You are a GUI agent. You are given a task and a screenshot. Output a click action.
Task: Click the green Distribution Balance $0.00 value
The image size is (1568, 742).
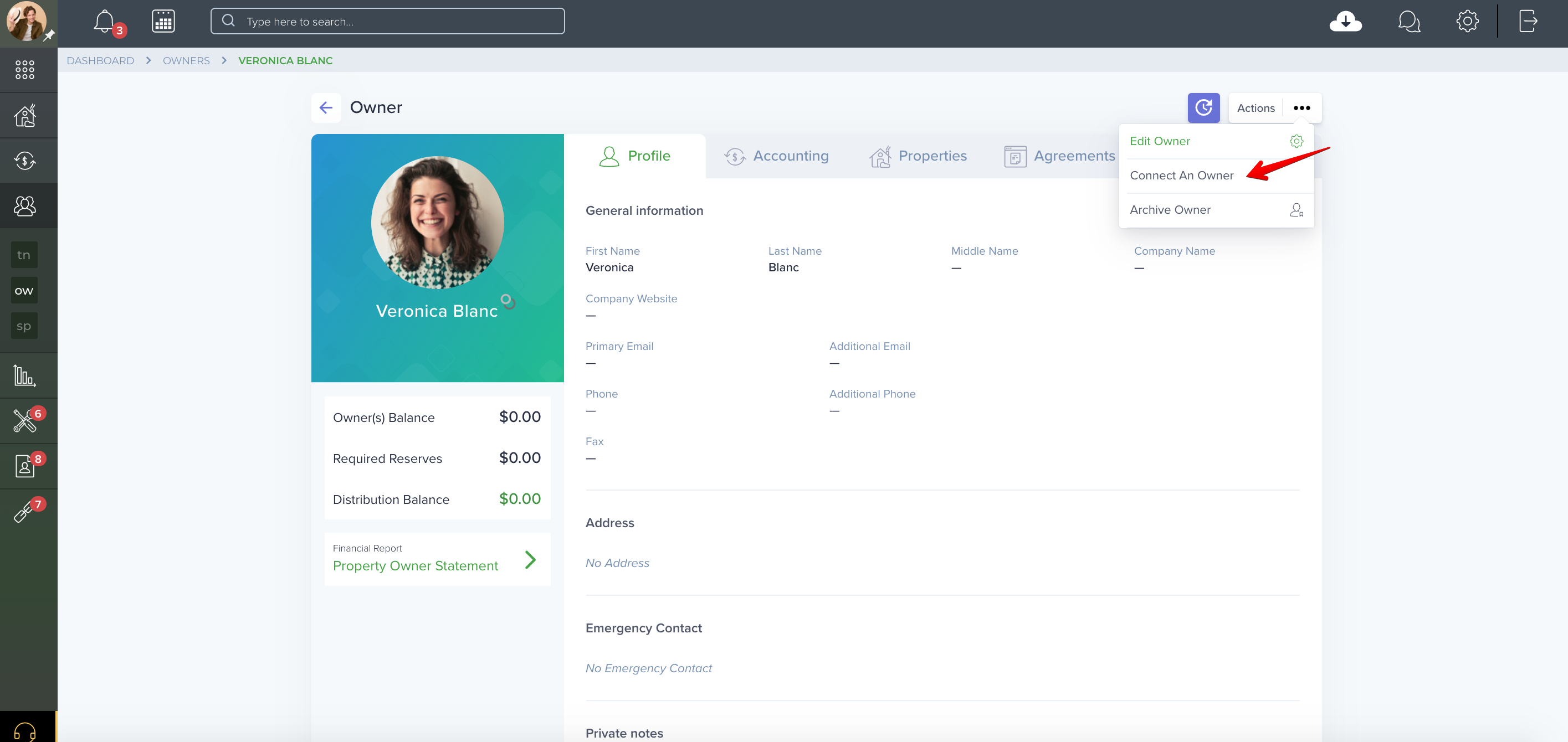coord(520,499)
